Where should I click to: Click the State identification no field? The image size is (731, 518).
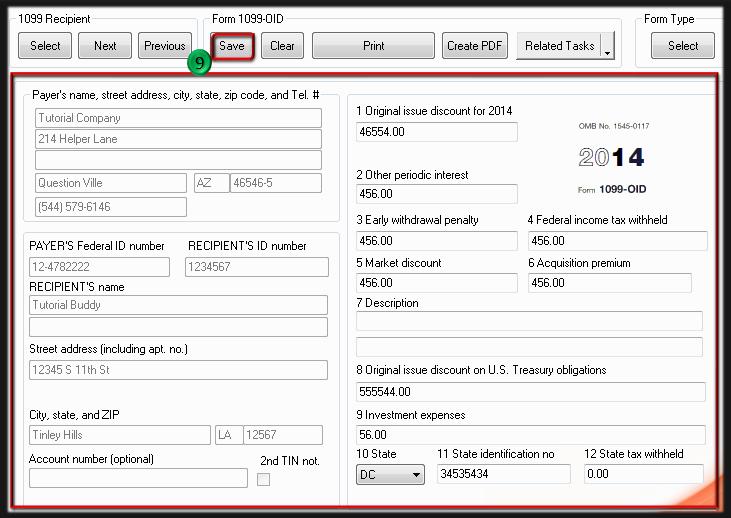coord(504,474)
